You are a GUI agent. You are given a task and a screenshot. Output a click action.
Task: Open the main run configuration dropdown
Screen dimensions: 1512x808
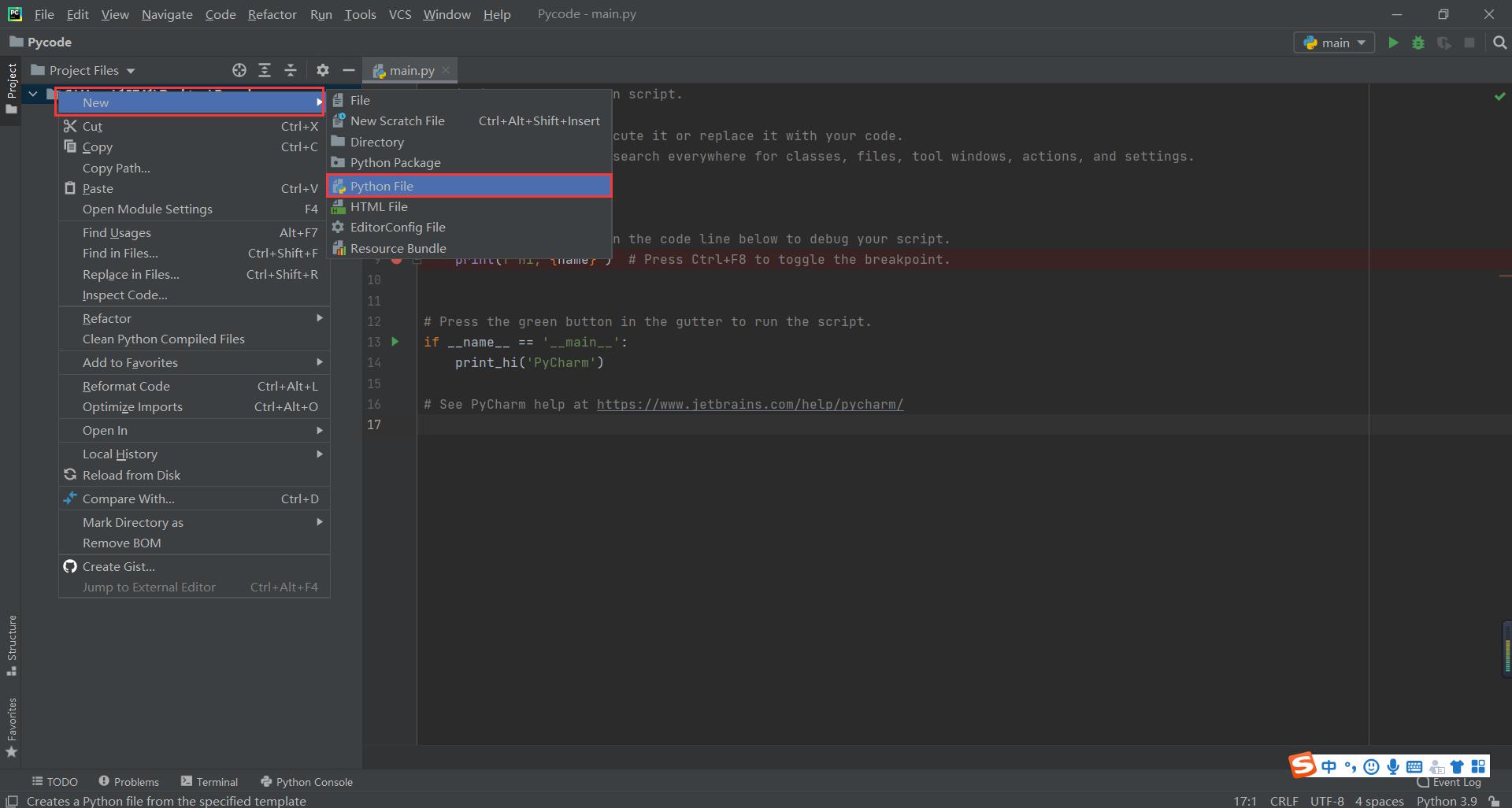(x=1334, y=43)
